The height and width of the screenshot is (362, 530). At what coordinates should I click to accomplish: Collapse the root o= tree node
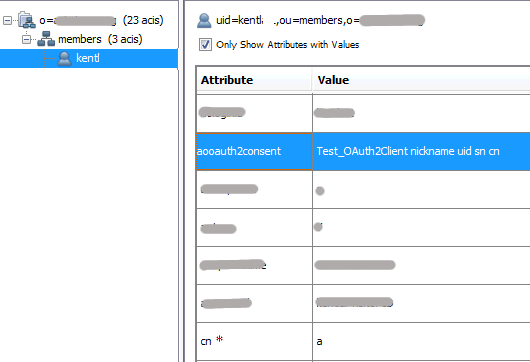pos(7,20)
